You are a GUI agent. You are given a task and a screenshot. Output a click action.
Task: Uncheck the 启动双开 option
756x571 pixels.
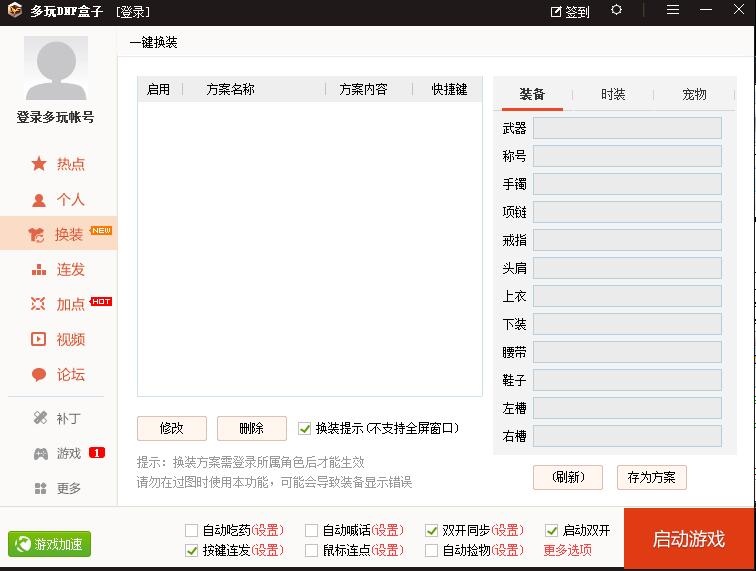551,530
